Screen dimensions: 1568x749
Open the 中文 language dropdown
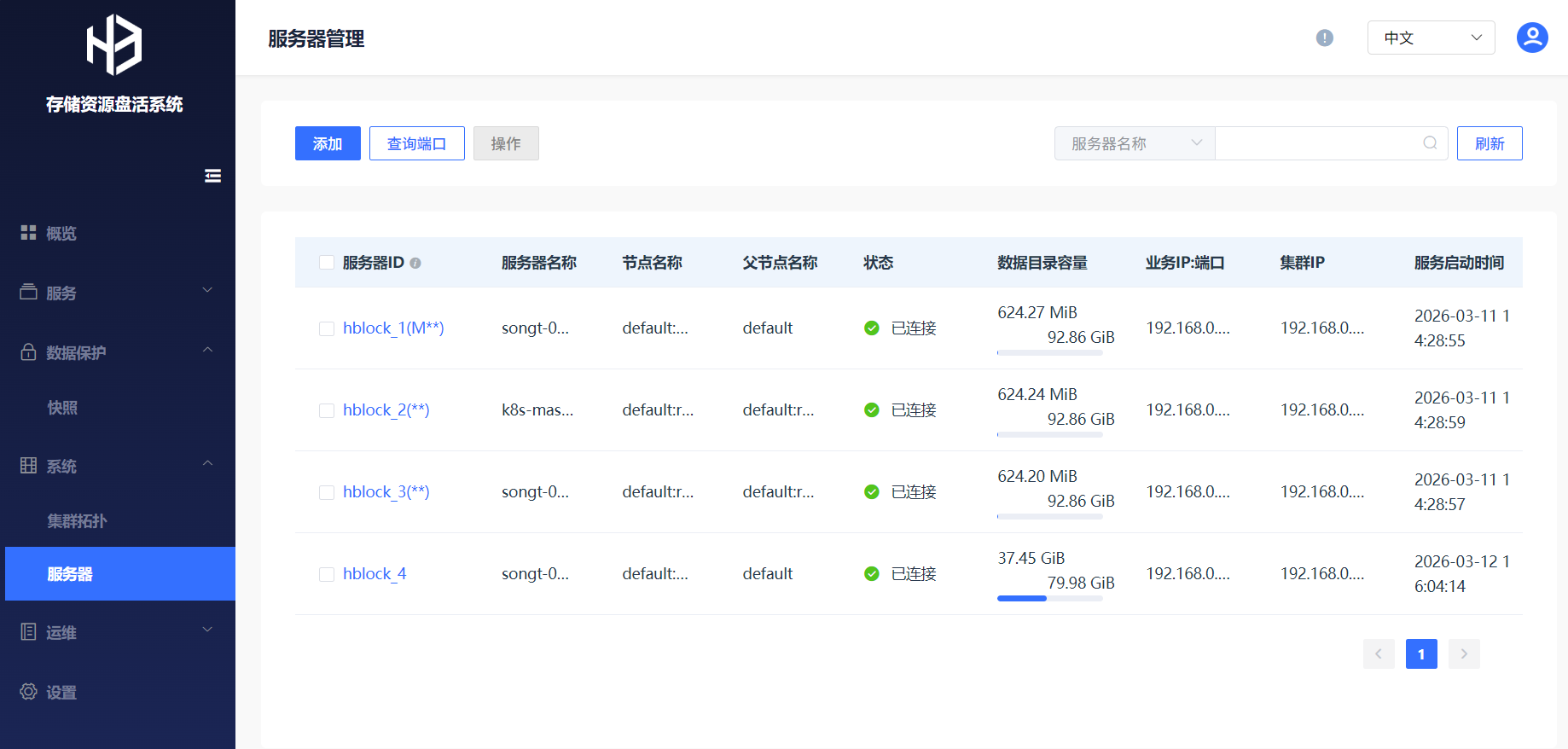coord(1431,38)
